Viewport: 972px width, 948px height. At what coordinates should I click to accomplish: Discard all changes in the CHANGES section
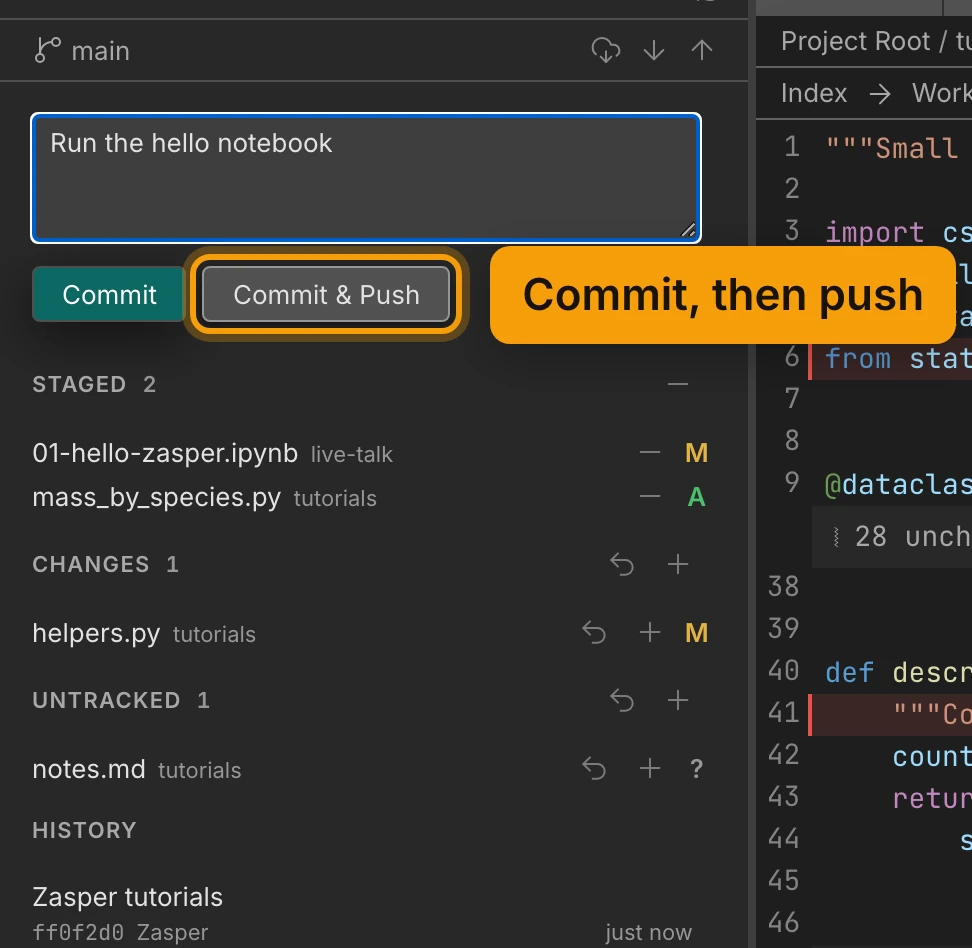click(x=622, y=564)
